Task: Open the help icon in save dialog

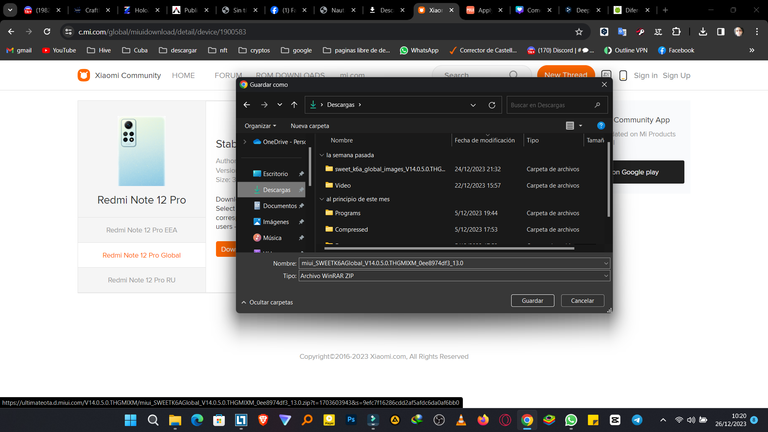Action: [x=601, y=126]
